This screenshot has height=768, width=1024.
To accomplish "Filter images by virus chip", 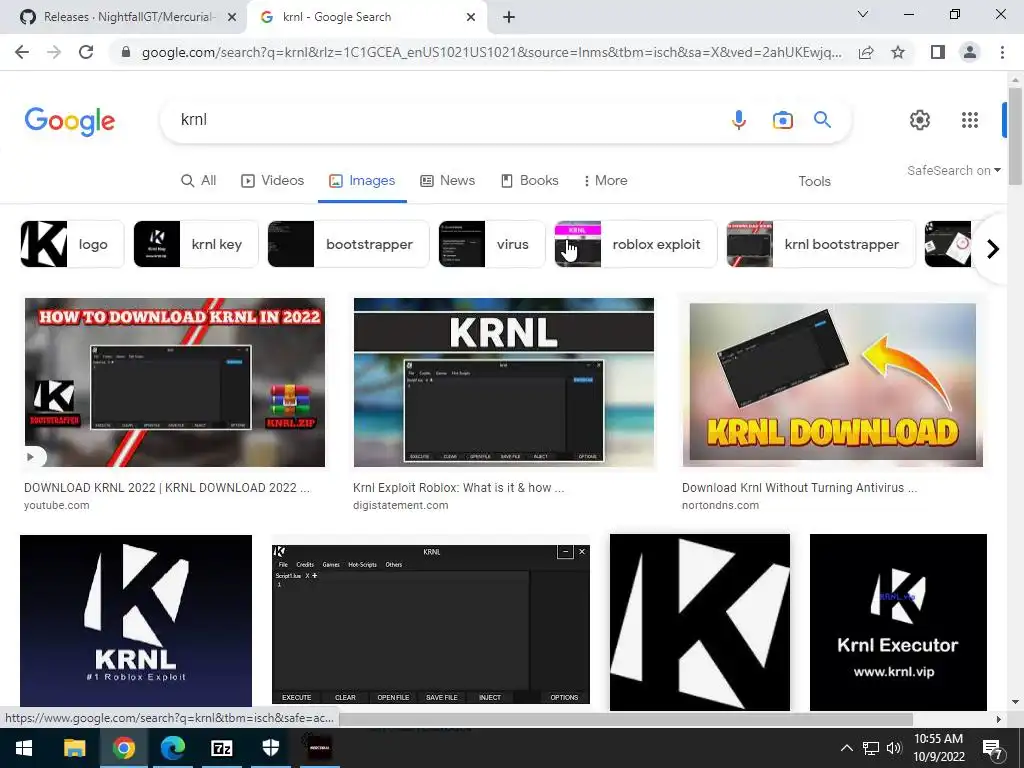I will coord(492,244).
